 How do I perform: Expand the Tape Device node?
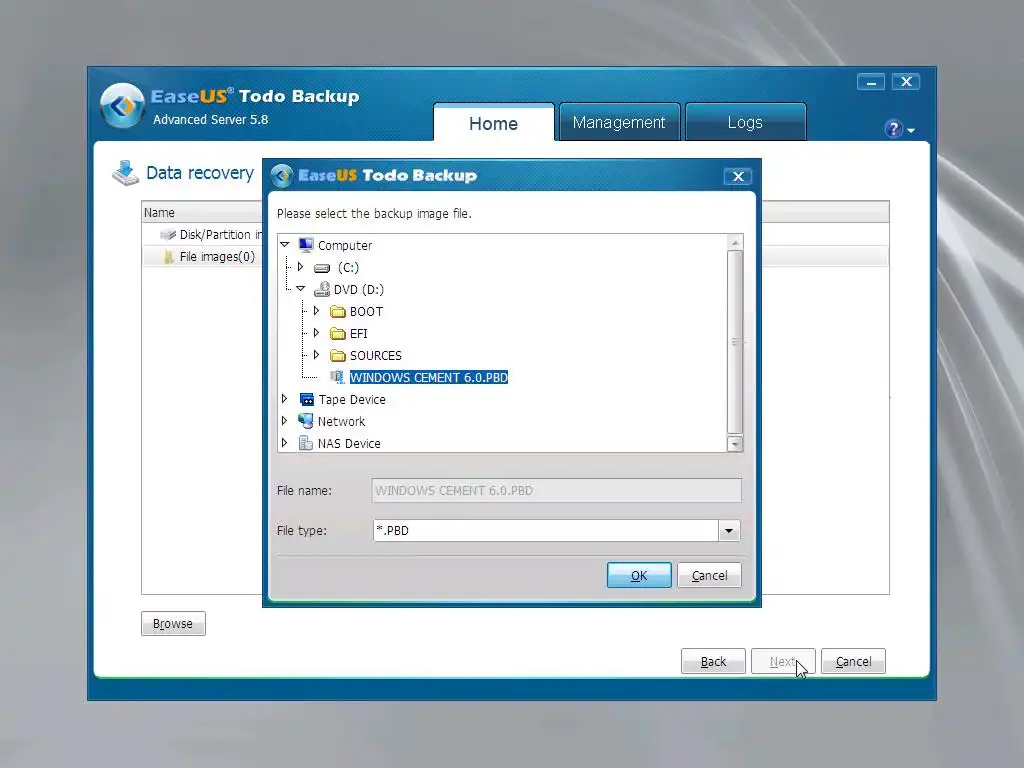point(284,398)
